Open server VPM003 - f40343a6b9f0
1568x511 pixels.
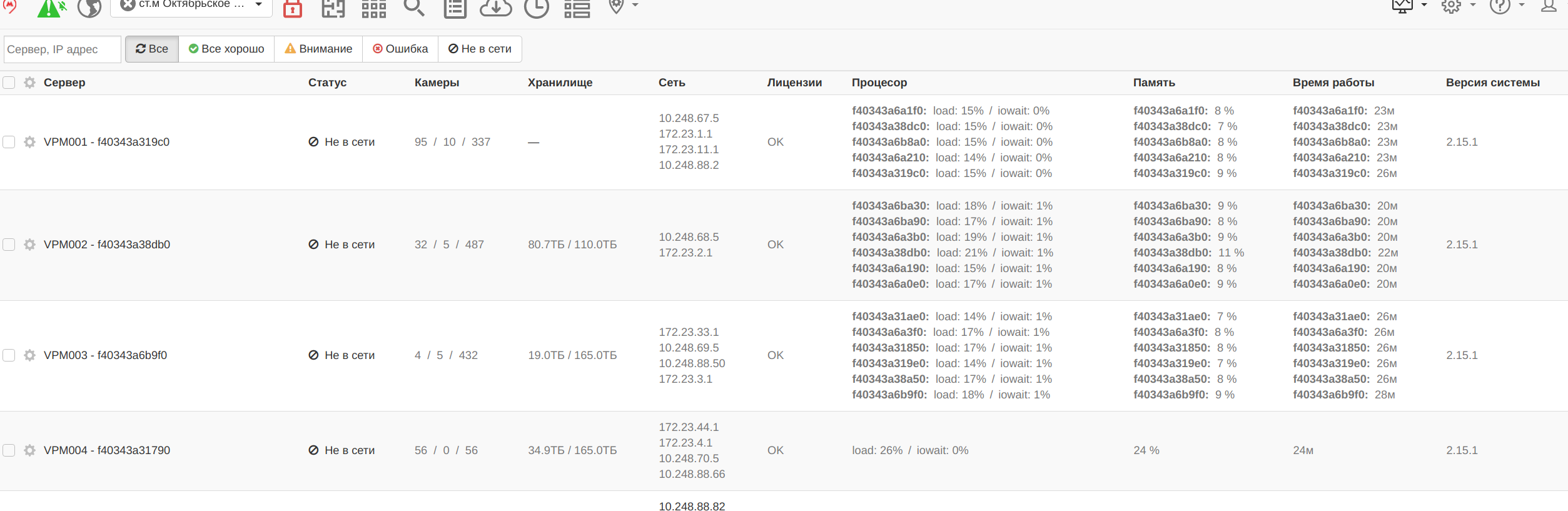(x=105, y=355)
